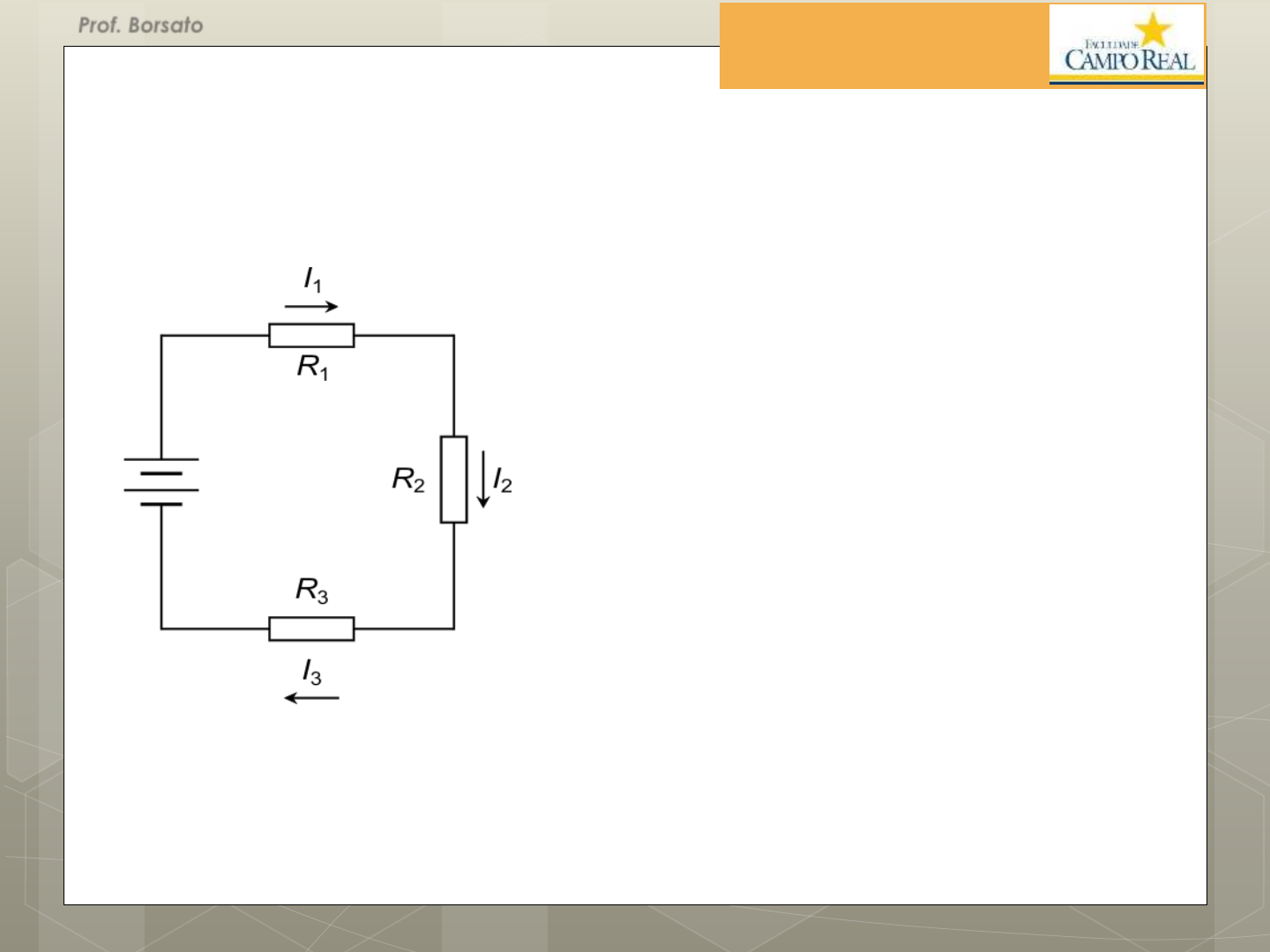This screenshot has width=1270, height=952.
Task: Select the vertical R2 resistor rectangle
Action: tap(453, 480)
